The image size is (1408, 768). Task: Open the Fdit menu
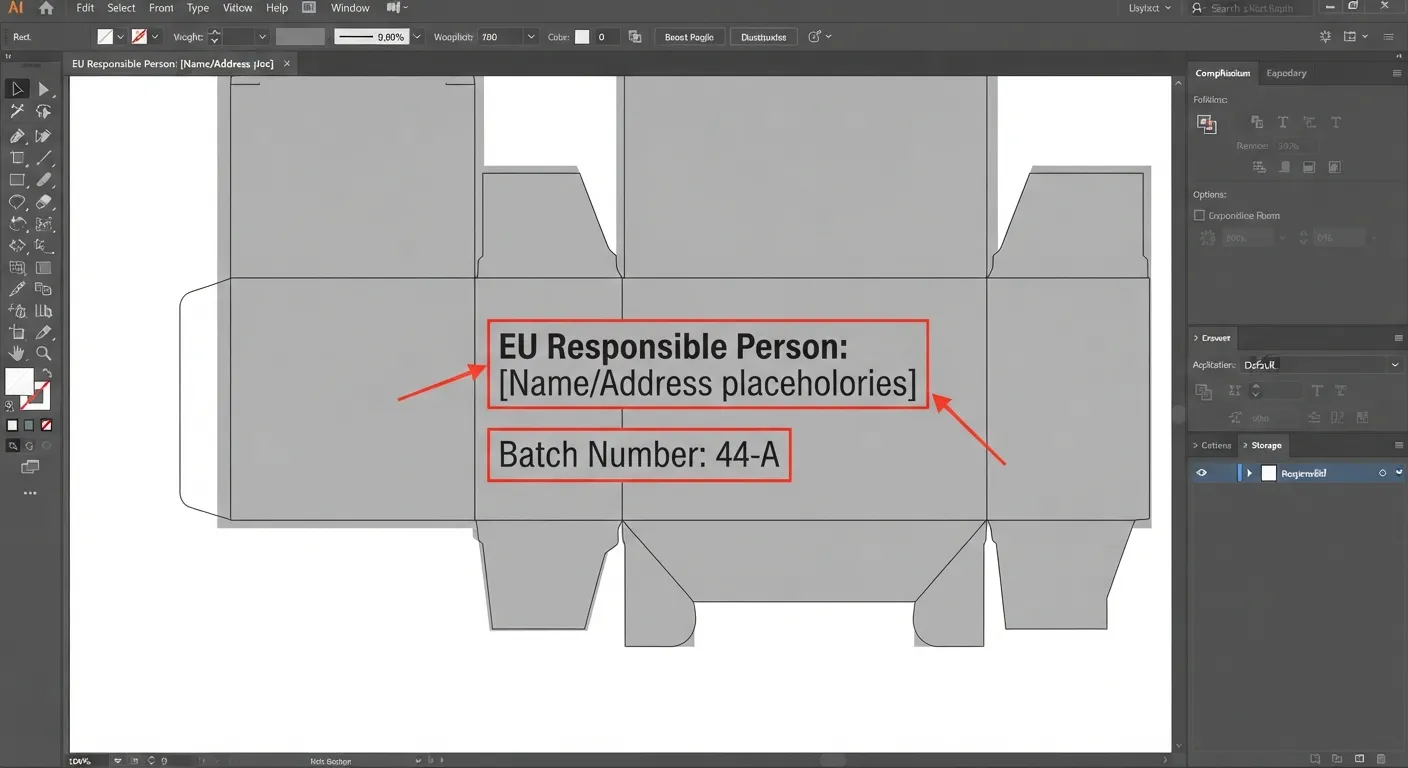click(85, 8)
